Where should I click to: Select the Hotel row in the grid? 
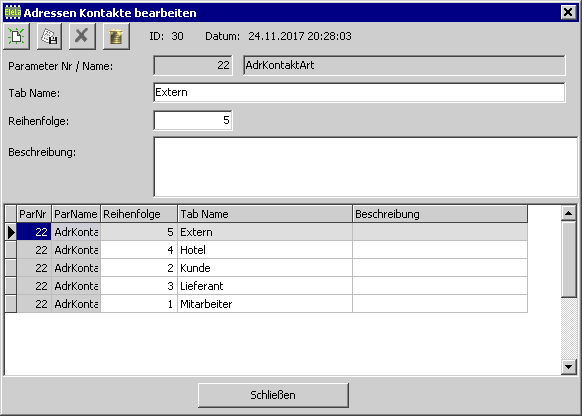coord(266,250)
